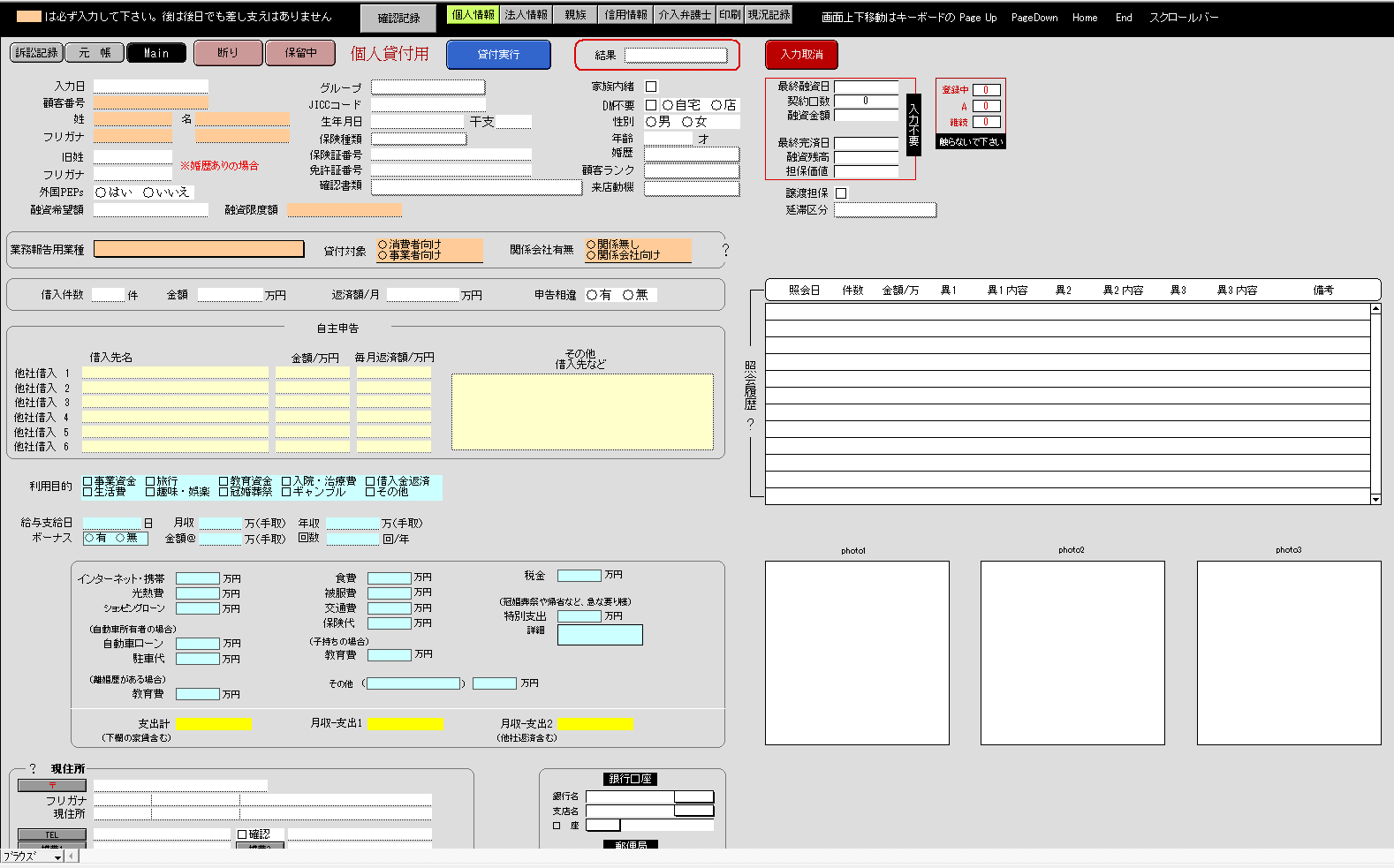Click the left arrow beside the ブラウズ mode selector
1394x868 pixels.
72,856
